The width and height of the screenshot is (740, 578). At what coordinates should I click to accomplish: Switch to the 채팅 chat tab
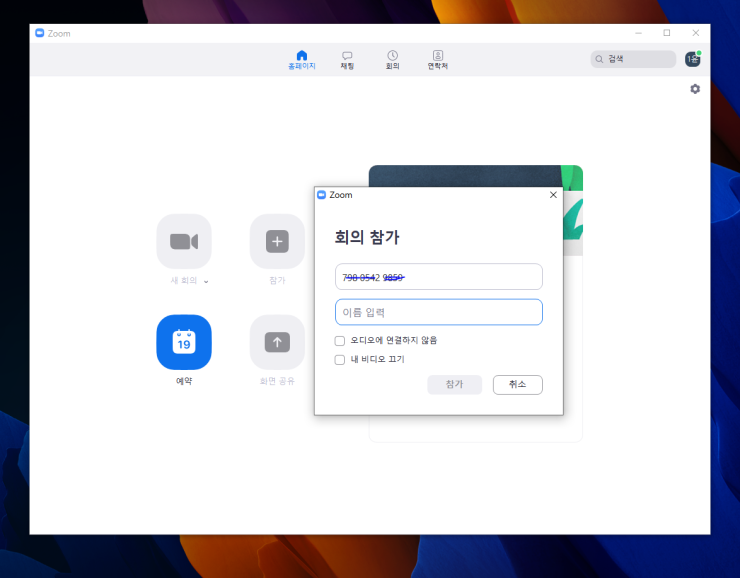tap(347, 60)
